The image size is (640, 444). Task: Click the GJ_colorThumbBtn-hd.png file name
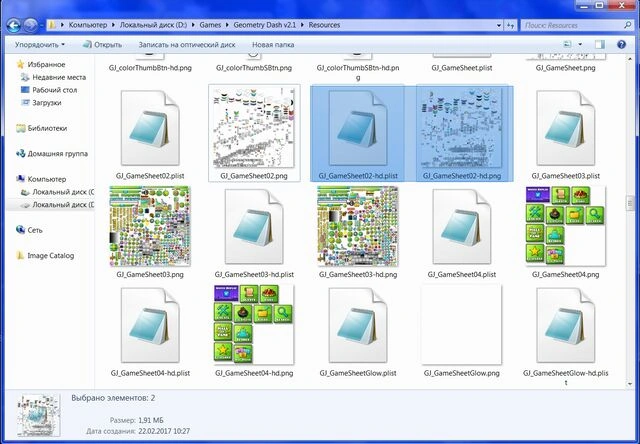(150, 68)
